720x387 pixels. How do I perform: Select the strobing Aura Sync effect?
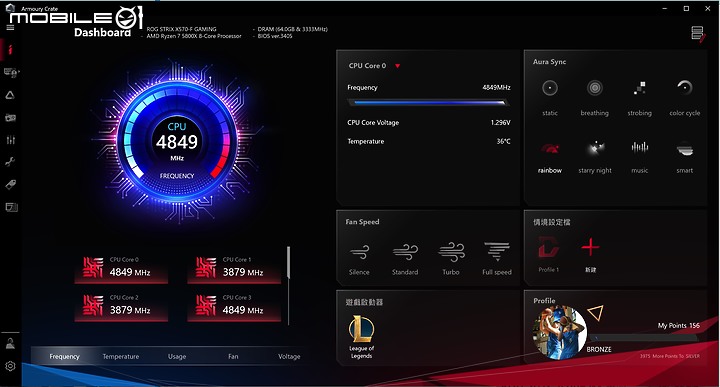click(x=640, y=97)
